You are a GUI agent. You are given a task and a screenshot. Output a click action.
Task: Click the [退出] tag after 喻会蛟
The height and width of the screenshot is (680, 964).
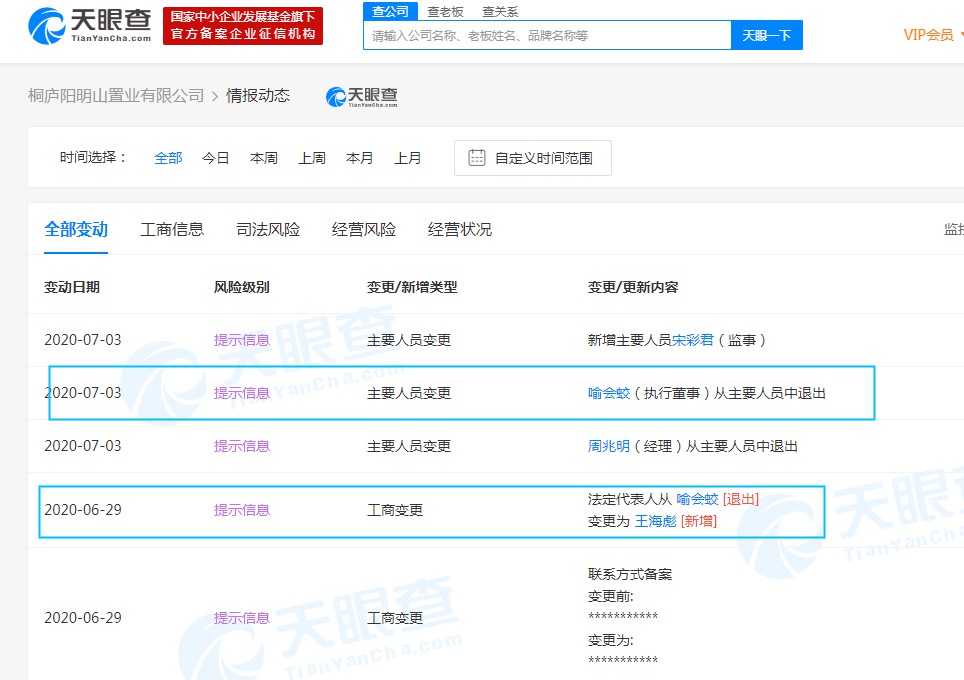(x=741, y=499)
